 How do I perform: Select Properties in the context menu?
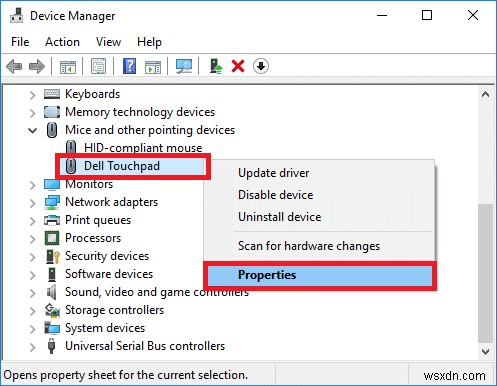(319, 275)
